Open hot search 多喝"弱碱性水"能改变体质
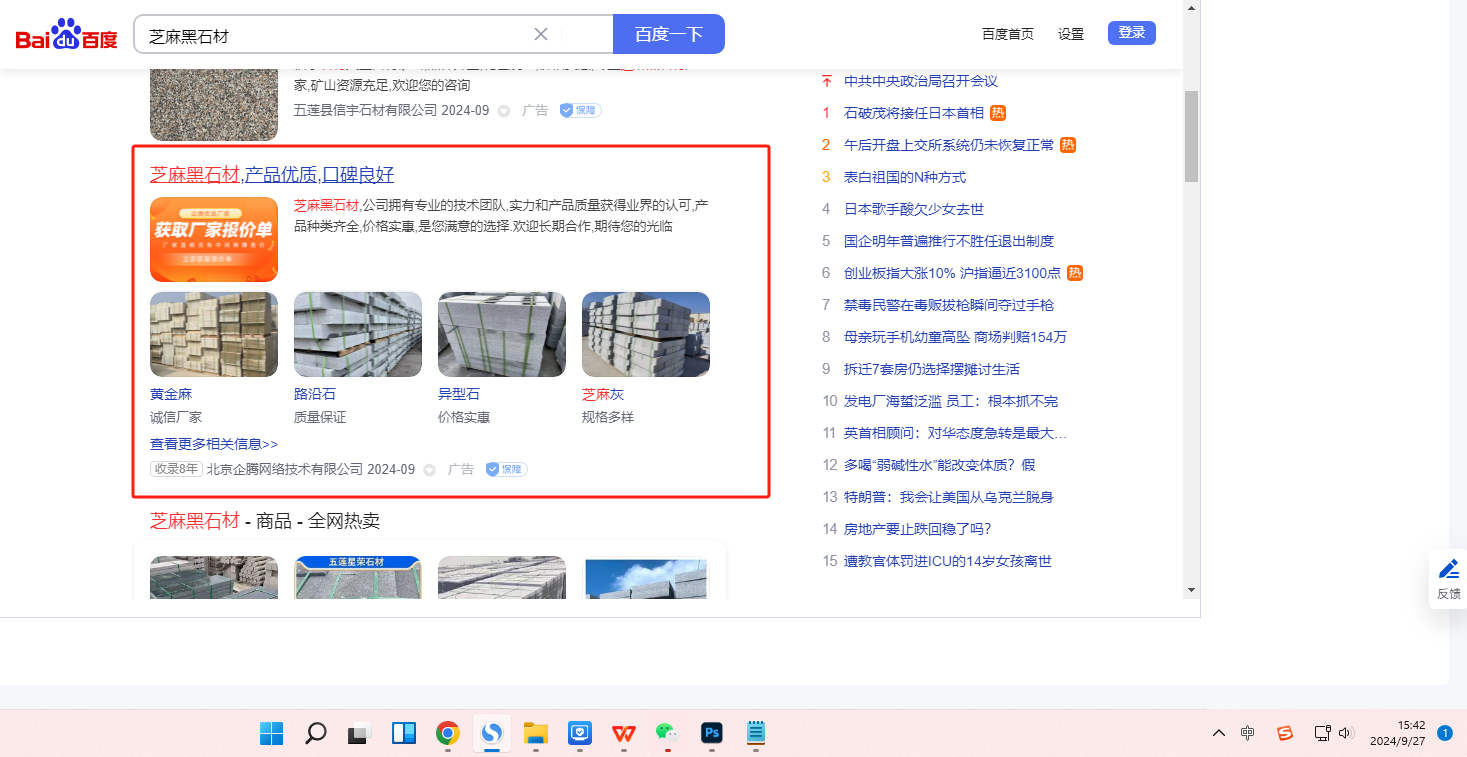 point(940,465)
